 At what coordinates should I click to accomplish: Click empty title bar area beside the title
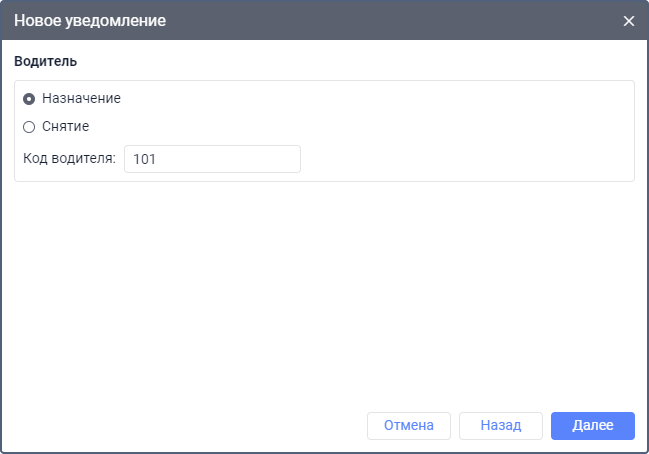pyautogui.click(x=400, y=21)
